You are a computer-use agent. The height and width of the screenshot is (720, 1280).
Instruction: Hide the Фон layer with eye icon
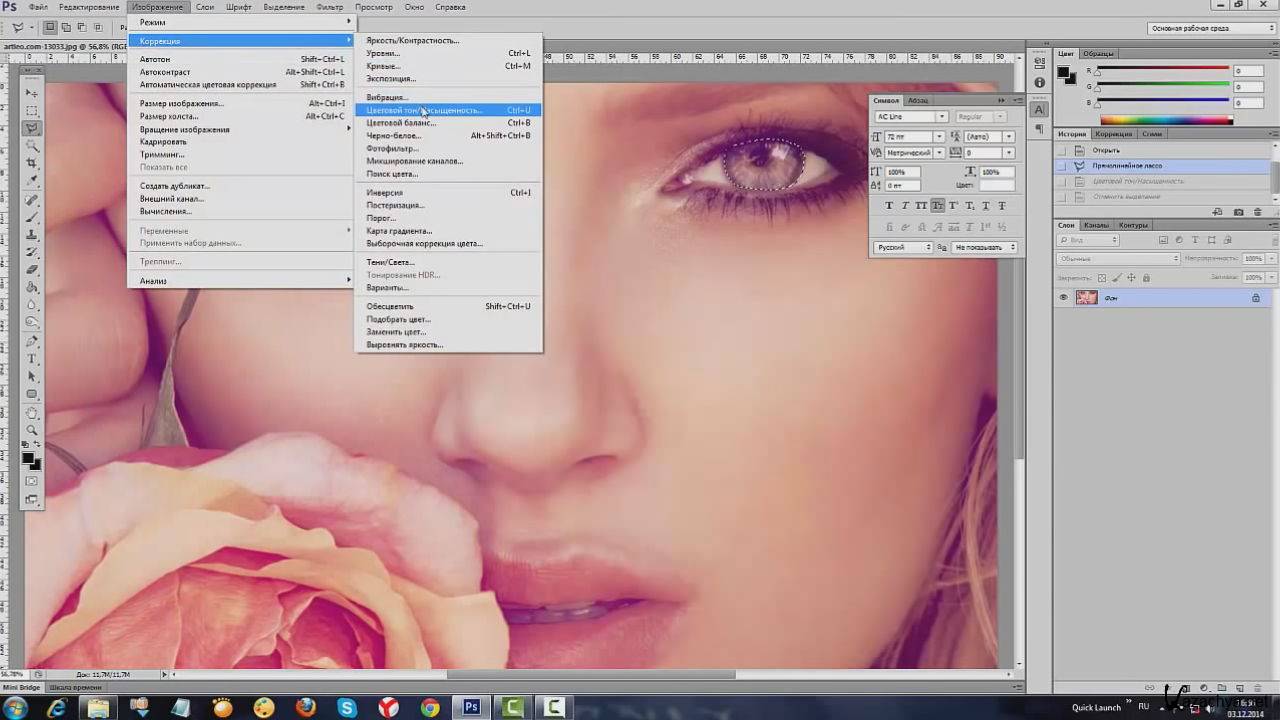1063,298
